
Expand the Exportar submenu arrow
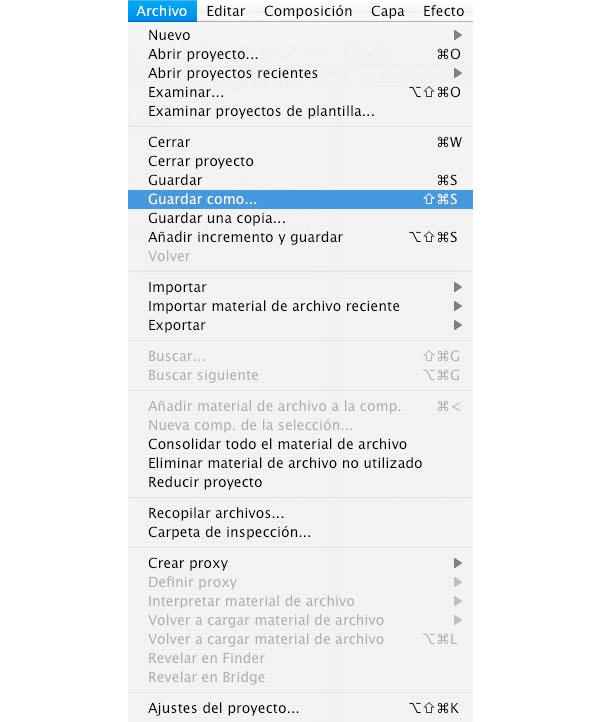click(457, 325)
